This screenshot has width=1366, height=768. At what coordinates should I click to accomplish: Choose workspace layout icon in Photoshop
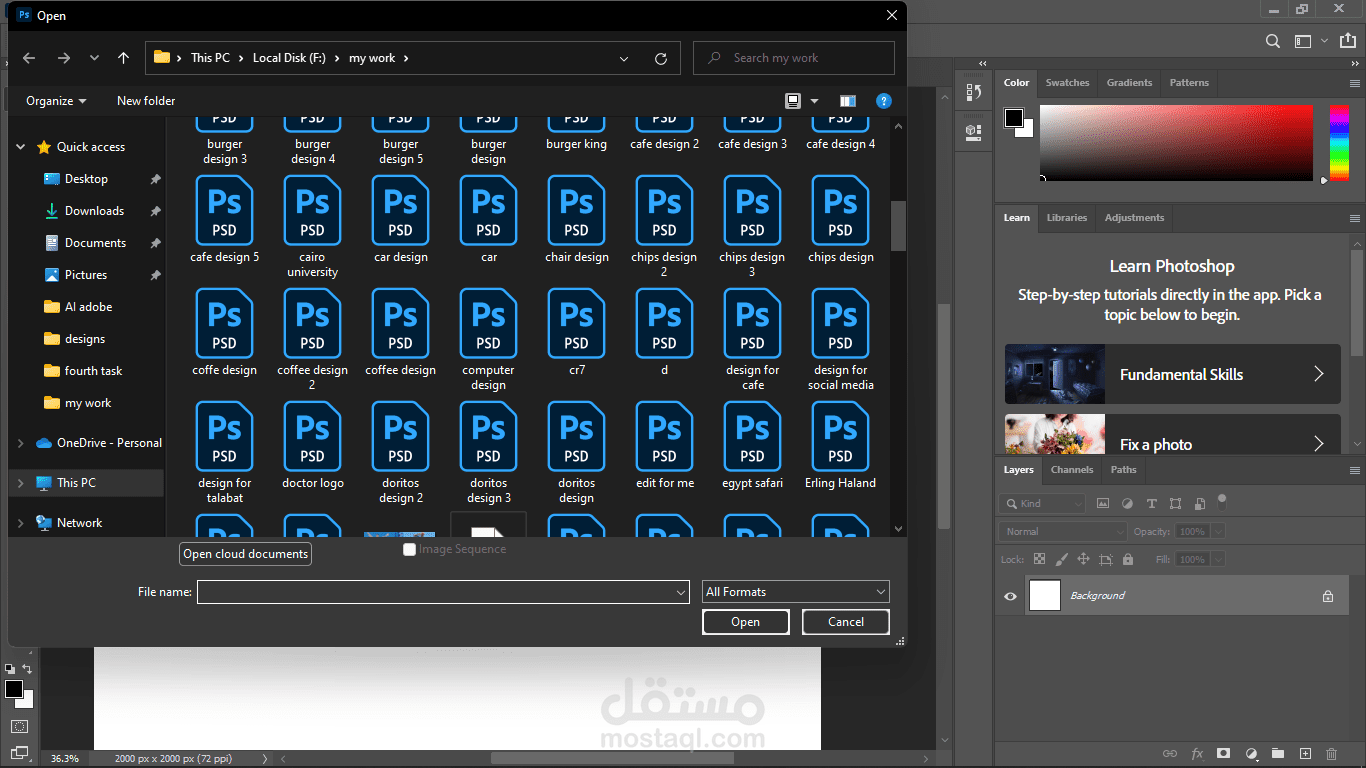[1302, 41]
